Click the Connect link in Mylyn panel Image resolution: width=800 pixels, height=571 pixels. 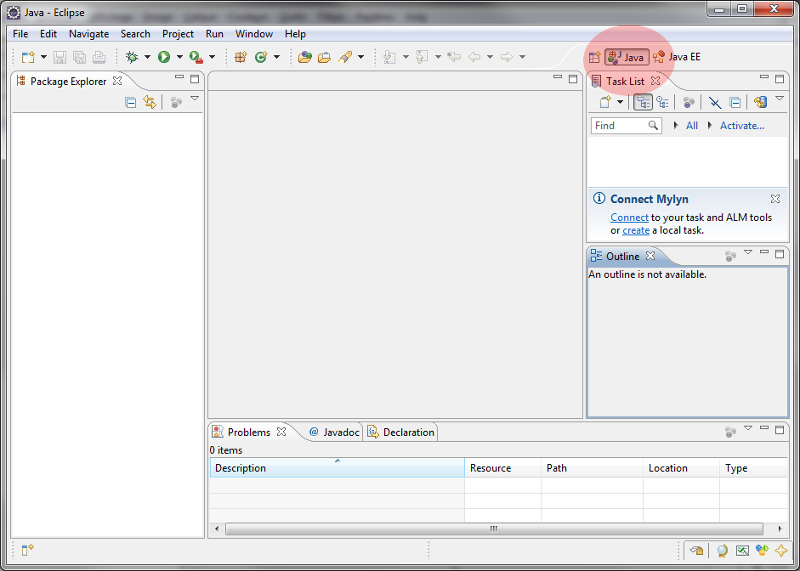[629, 217]
